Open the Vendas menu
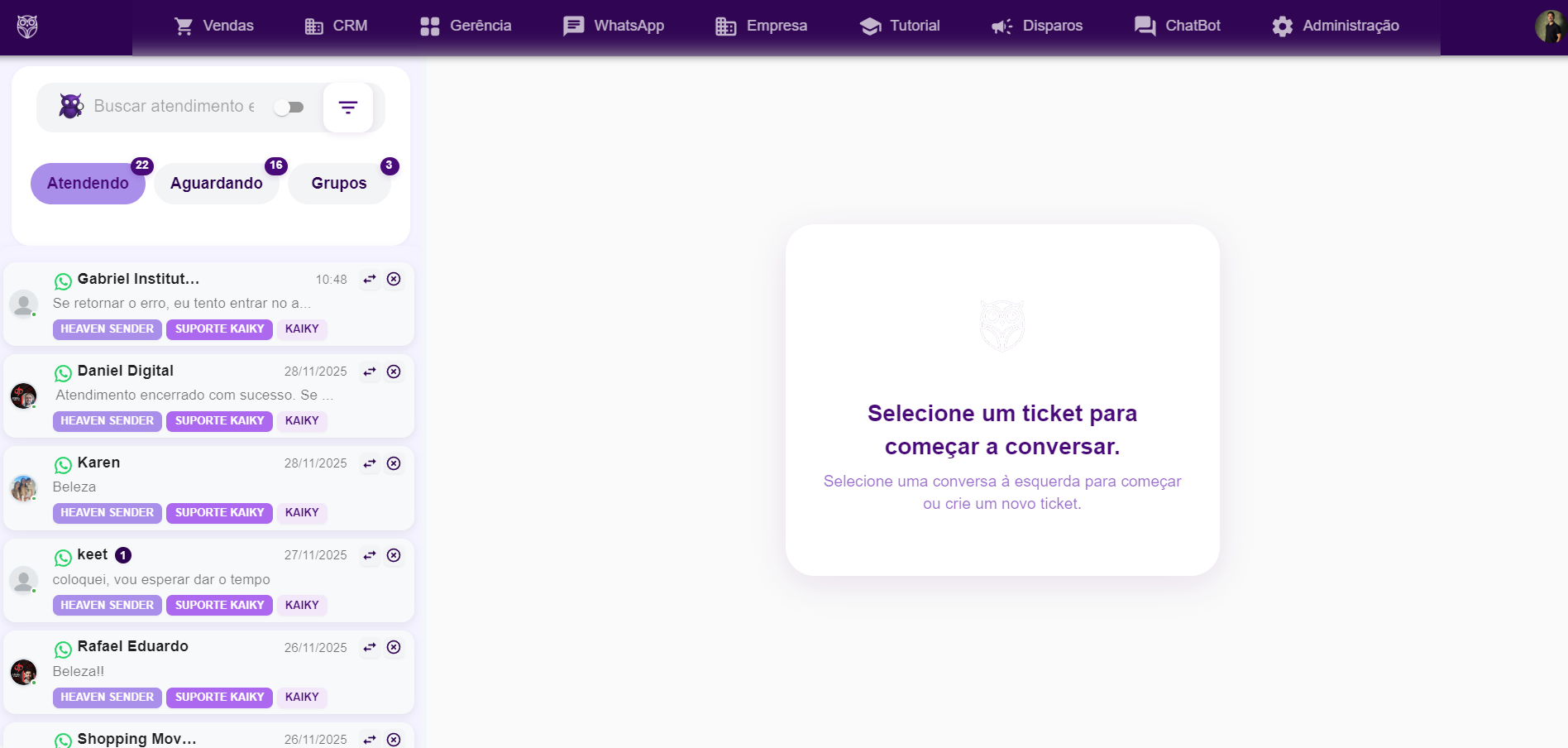The image size is (1568, 748). [x=214, y=26]
